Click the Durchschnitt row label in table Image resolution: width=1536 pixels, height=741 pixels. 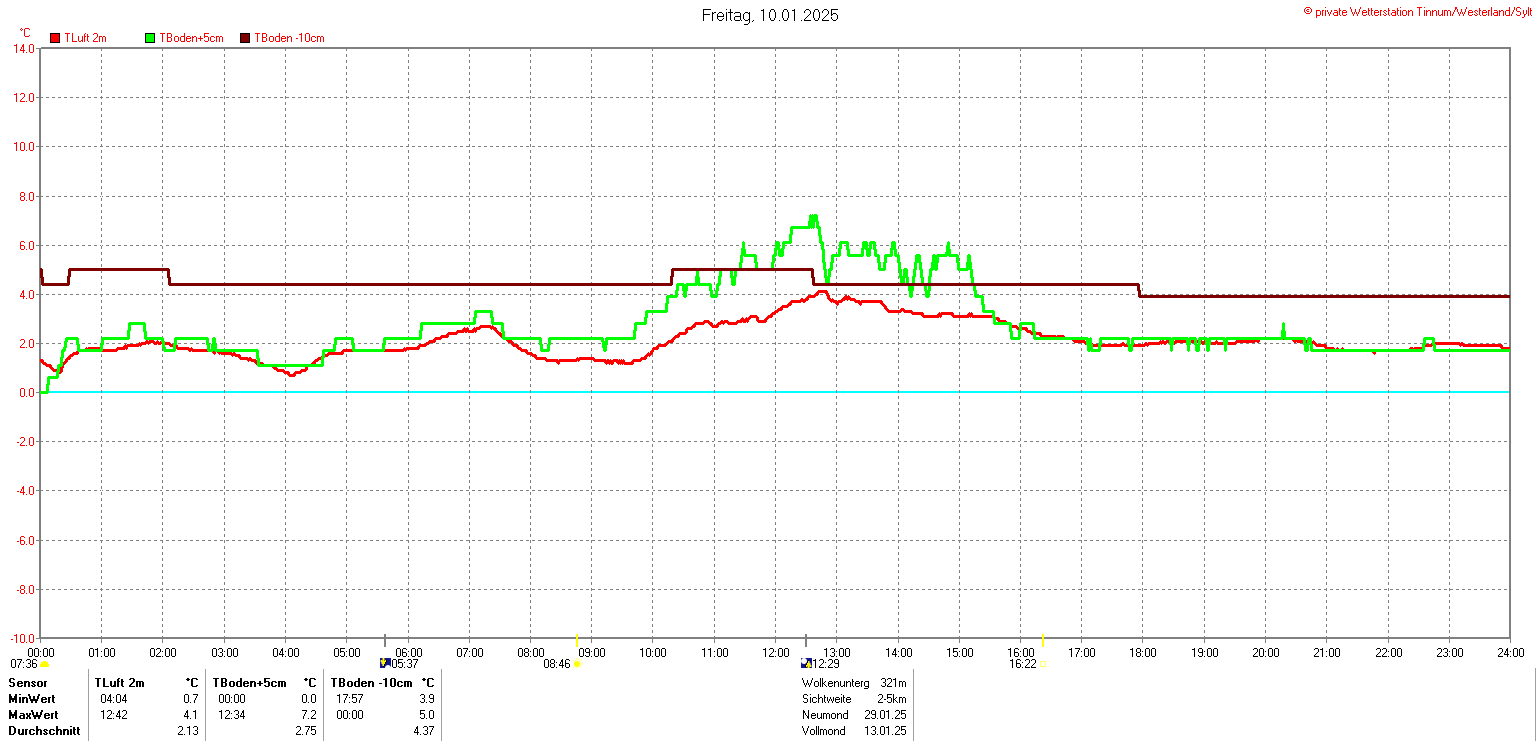[x=39, y=731]
